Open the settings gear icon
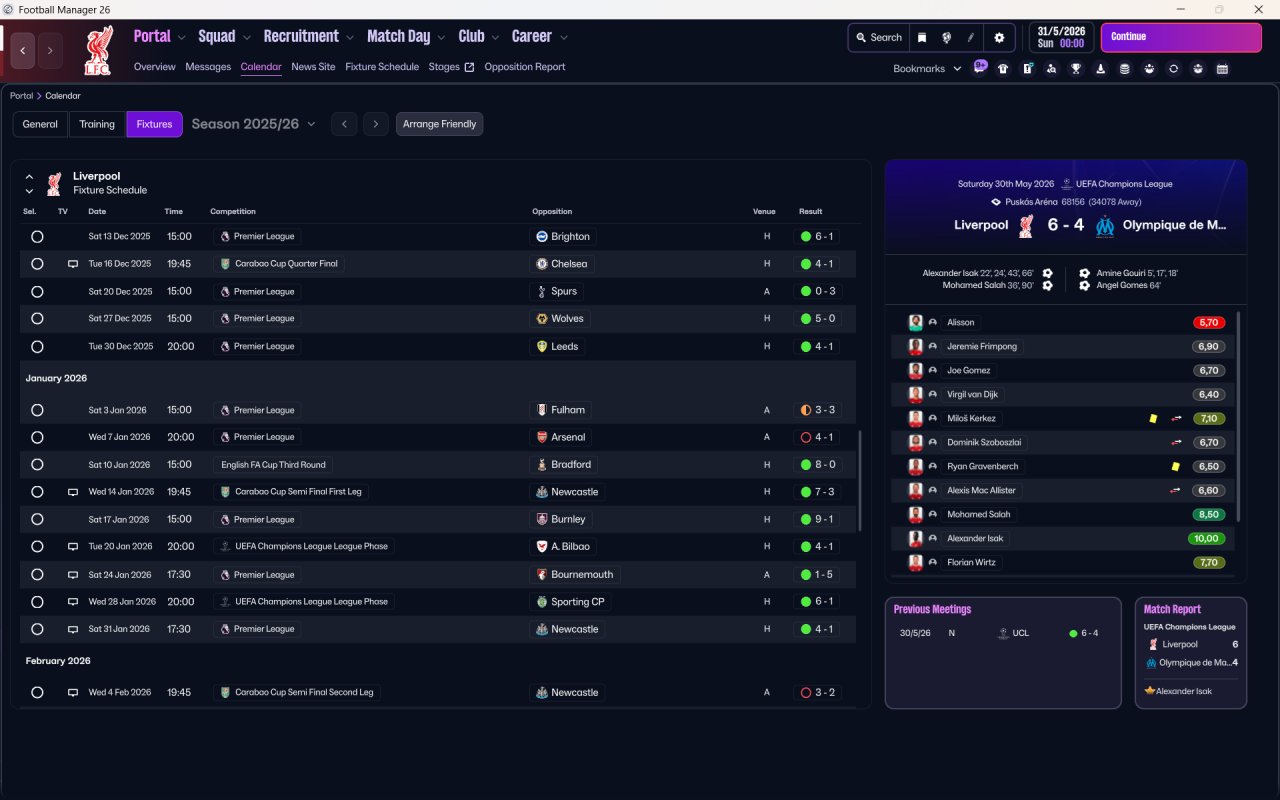Image resolution: width=1280 pixels, height=800 pixels. tap(998, 38)
